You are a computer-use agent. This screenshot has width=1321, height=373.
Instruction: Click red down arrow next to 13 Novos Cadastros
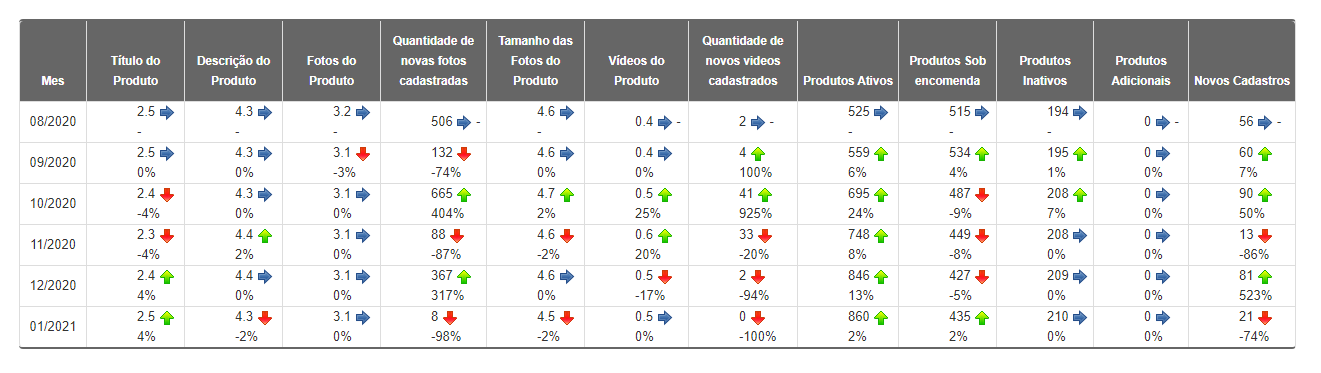pyautogui.click(x=1265, y=236)
